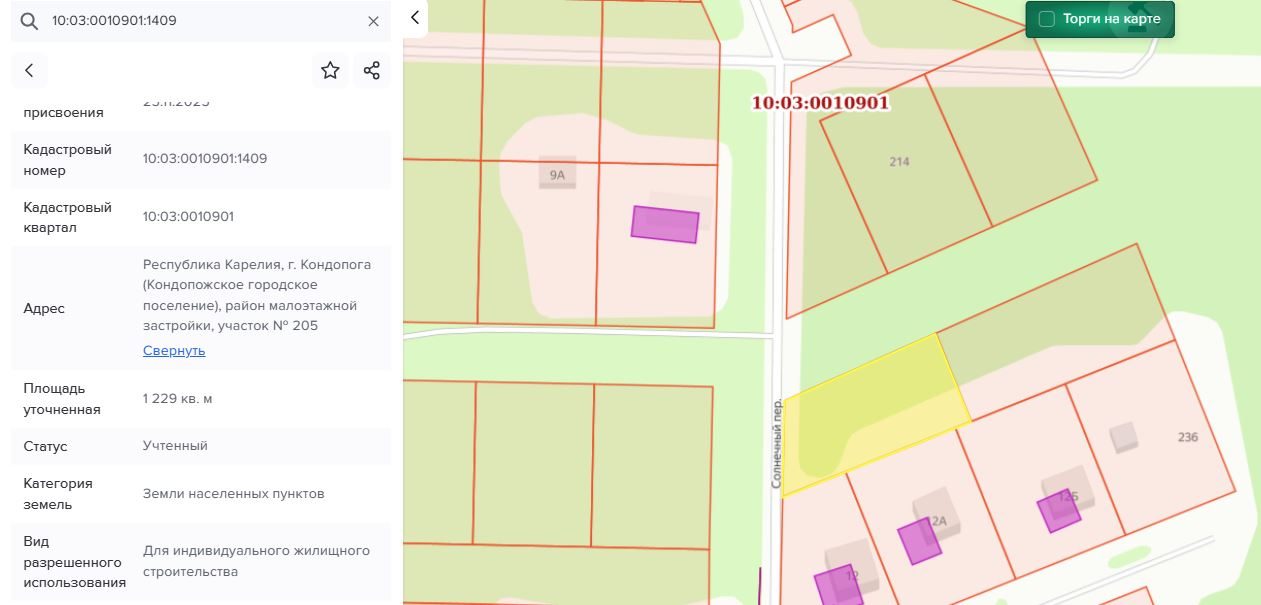Enable the 'Торги на карте' checkbox

point(1047,19)
